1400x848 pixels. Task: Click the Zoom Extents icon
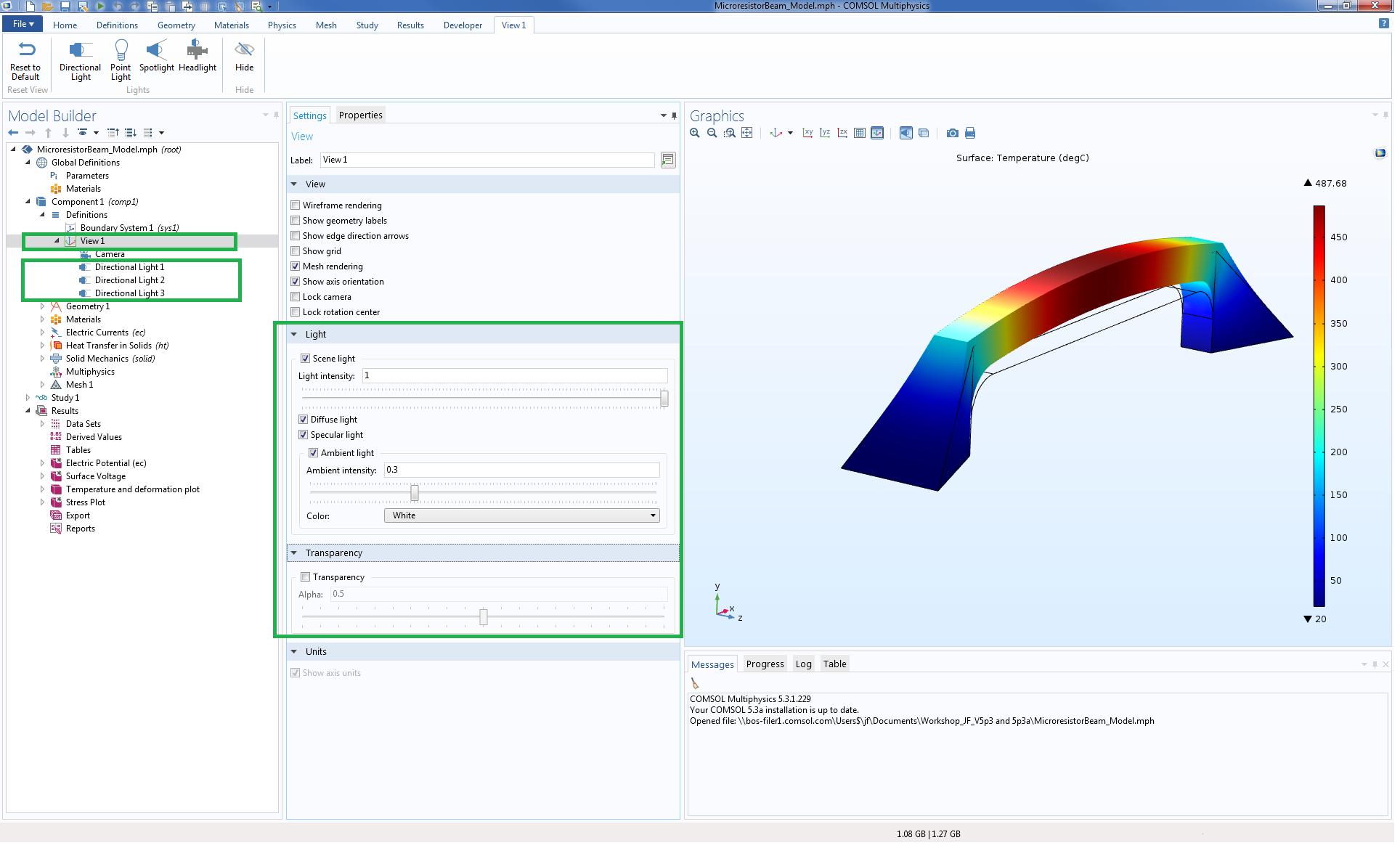click(x=746, y=133)
